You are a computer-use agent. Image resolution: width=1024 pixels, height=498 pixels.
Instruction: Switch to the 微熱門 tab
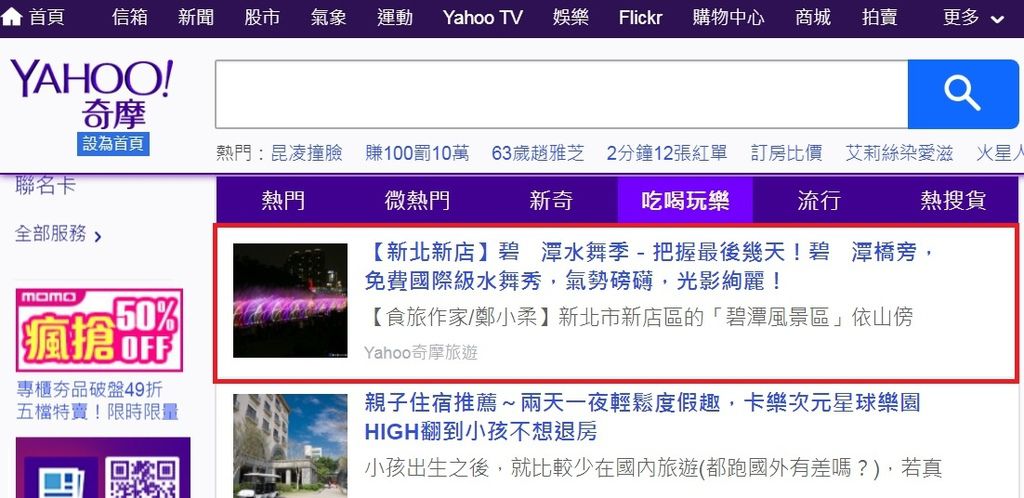(x=417, y=200)
